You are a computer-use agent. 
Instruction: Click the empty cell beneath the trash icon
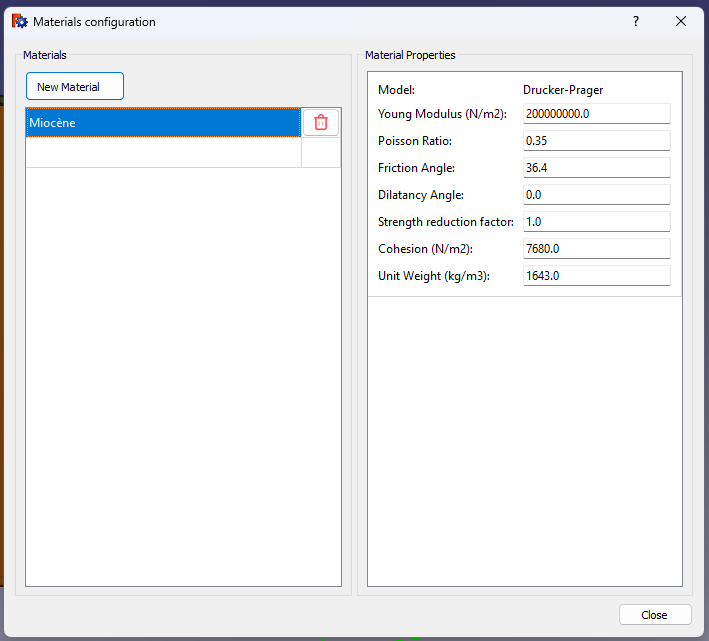[321, 152]
